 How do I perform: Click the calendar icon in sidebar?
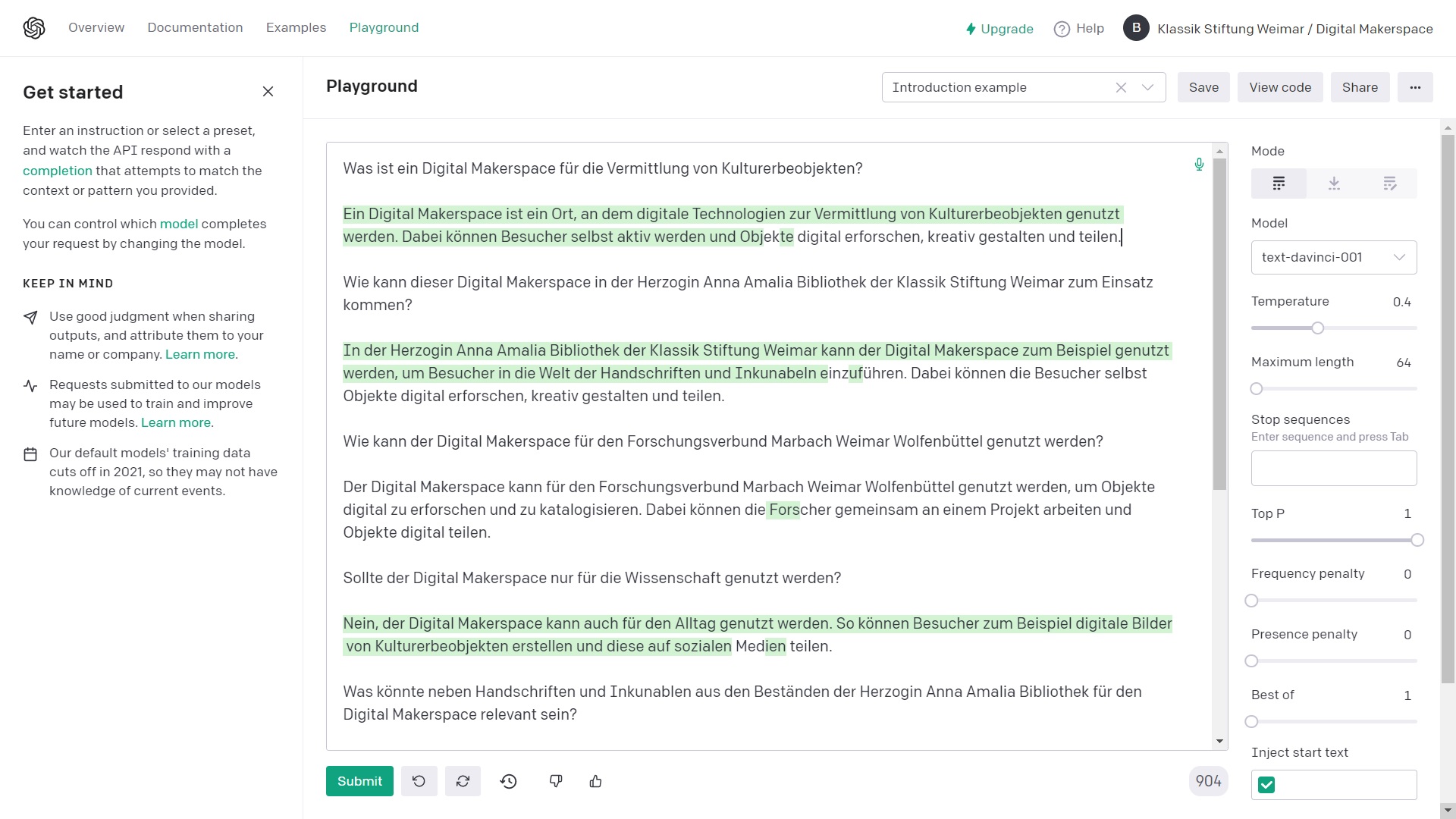30,454
